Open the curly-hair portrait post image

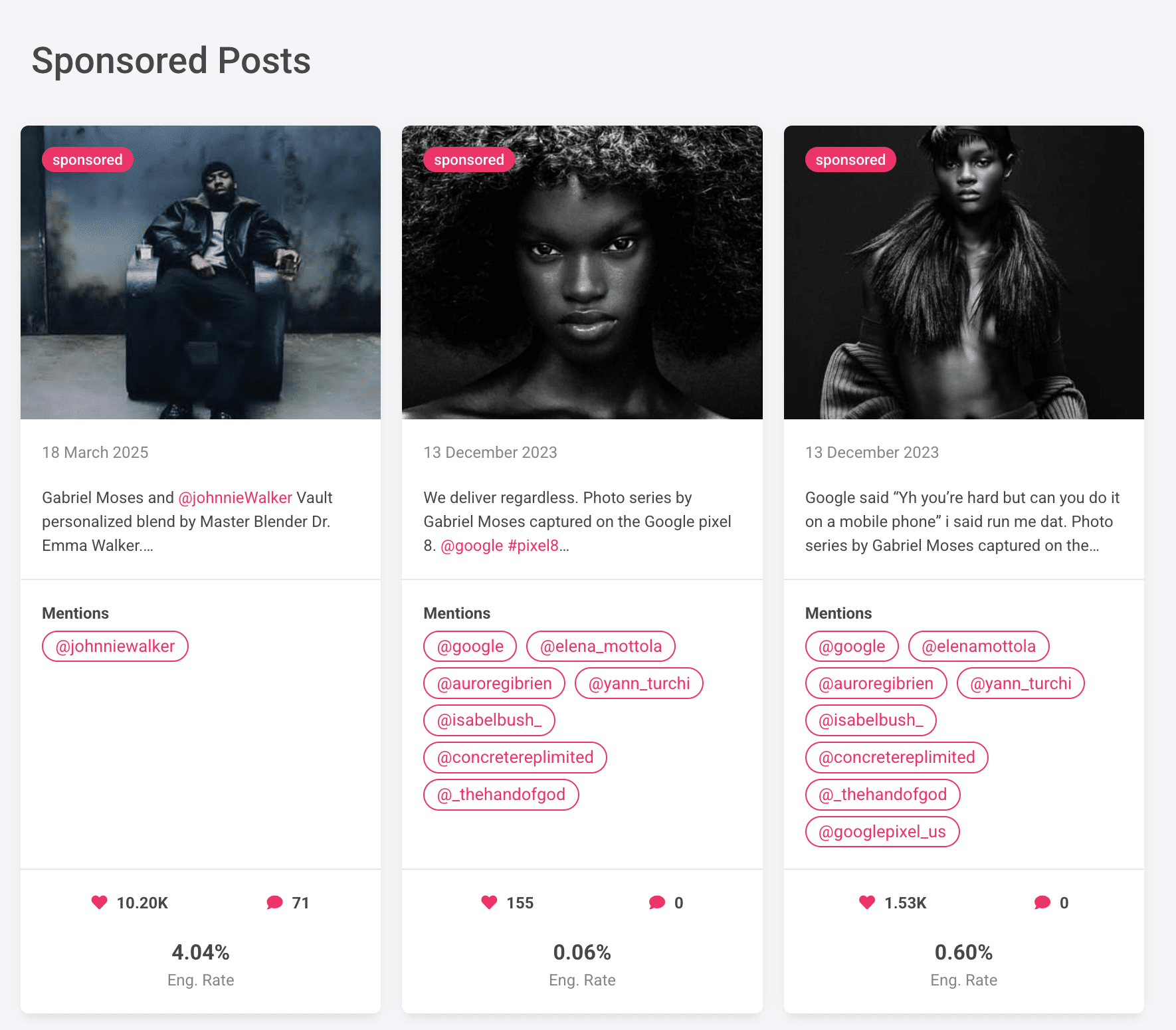coord(582,272)
